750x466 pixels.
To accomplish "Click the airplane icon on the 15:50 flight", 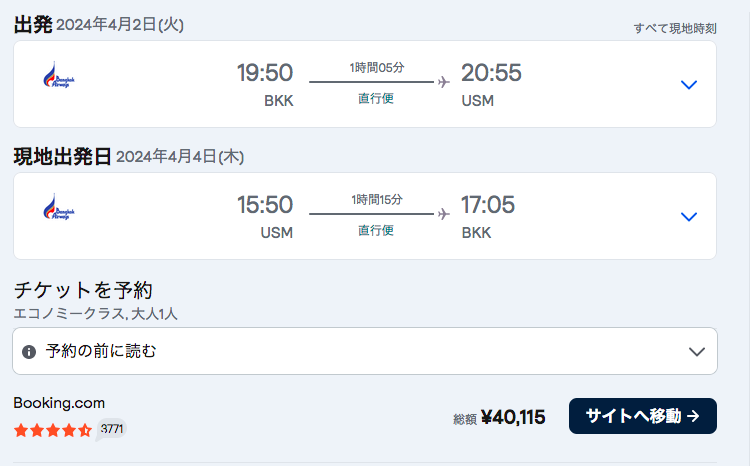I will coord(444,214).
